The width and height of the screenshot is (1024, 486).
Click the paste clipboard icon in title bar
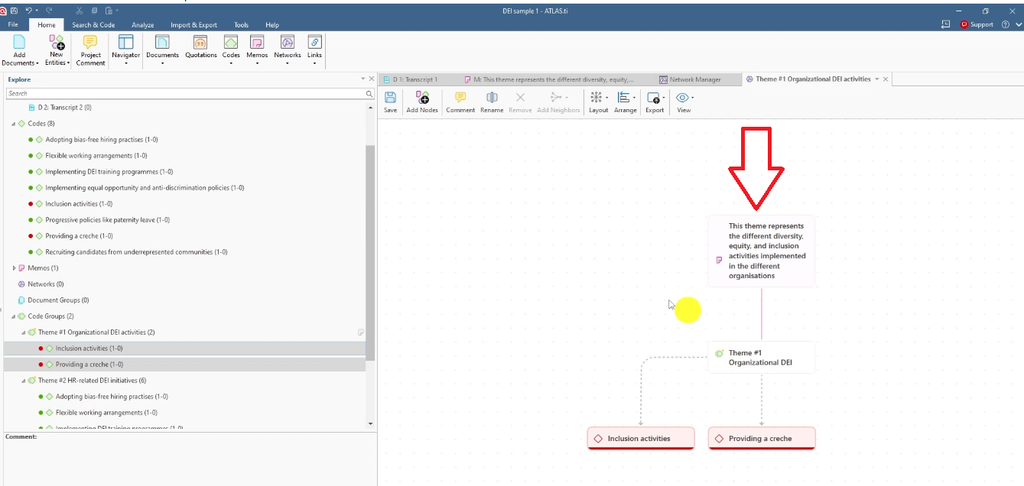(108, 10)
